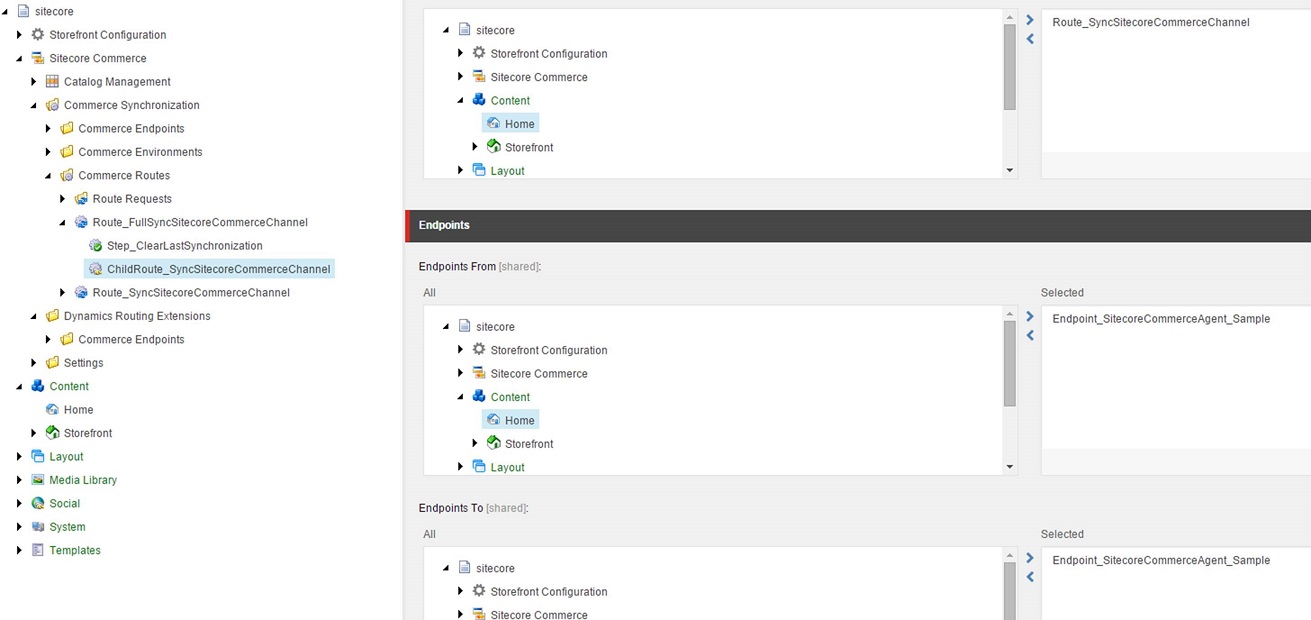
Task: Click the Social globe icon
Action: pyautogui.click(x=38, y=503)
